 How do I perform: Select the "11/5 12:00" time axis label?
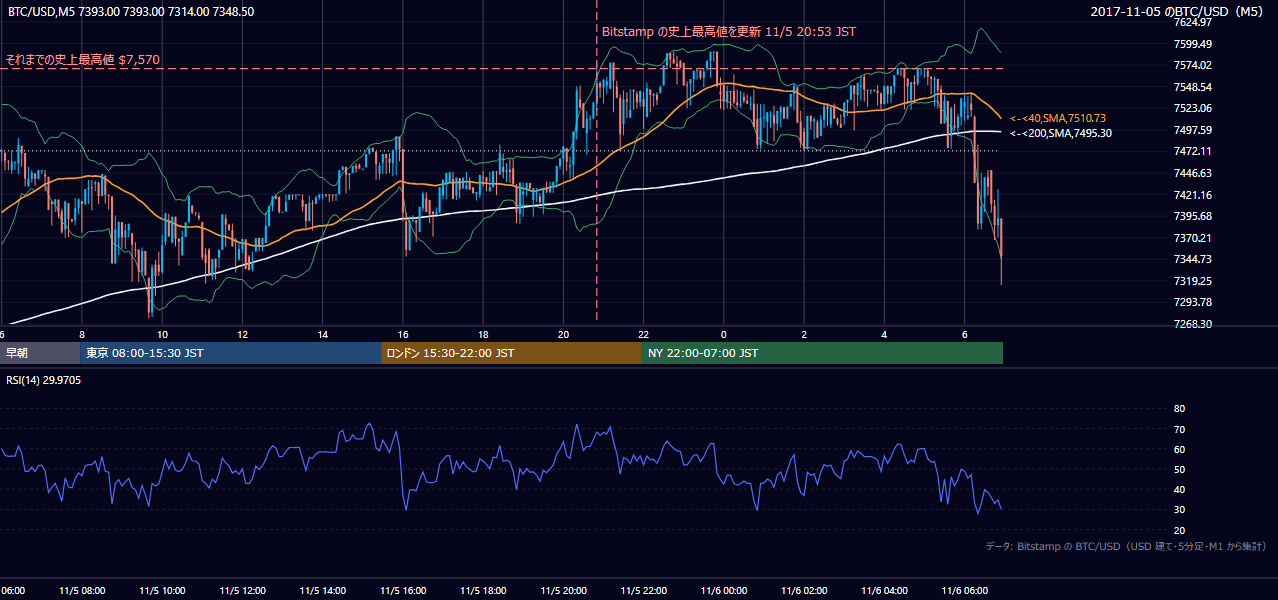tap(242, 591)
